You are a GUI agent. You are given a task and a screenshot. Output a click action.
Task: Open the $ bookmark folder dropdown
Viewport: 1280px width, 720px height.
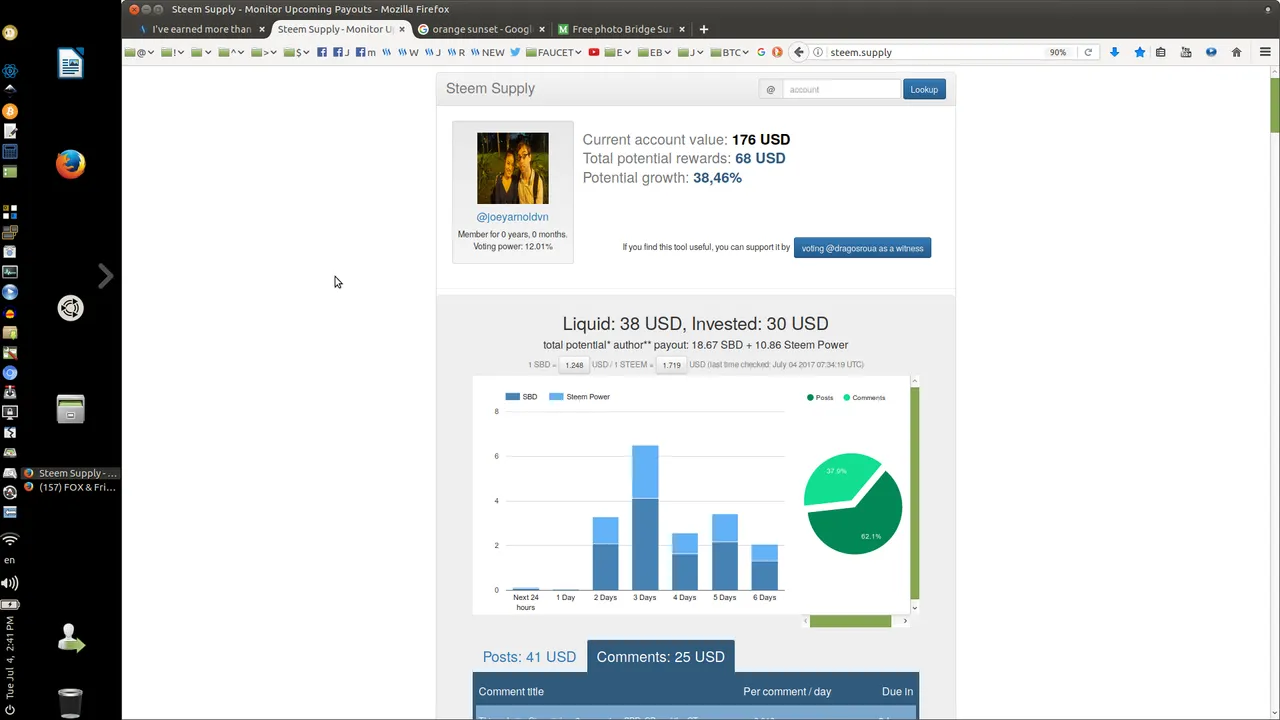click(297, 52)
